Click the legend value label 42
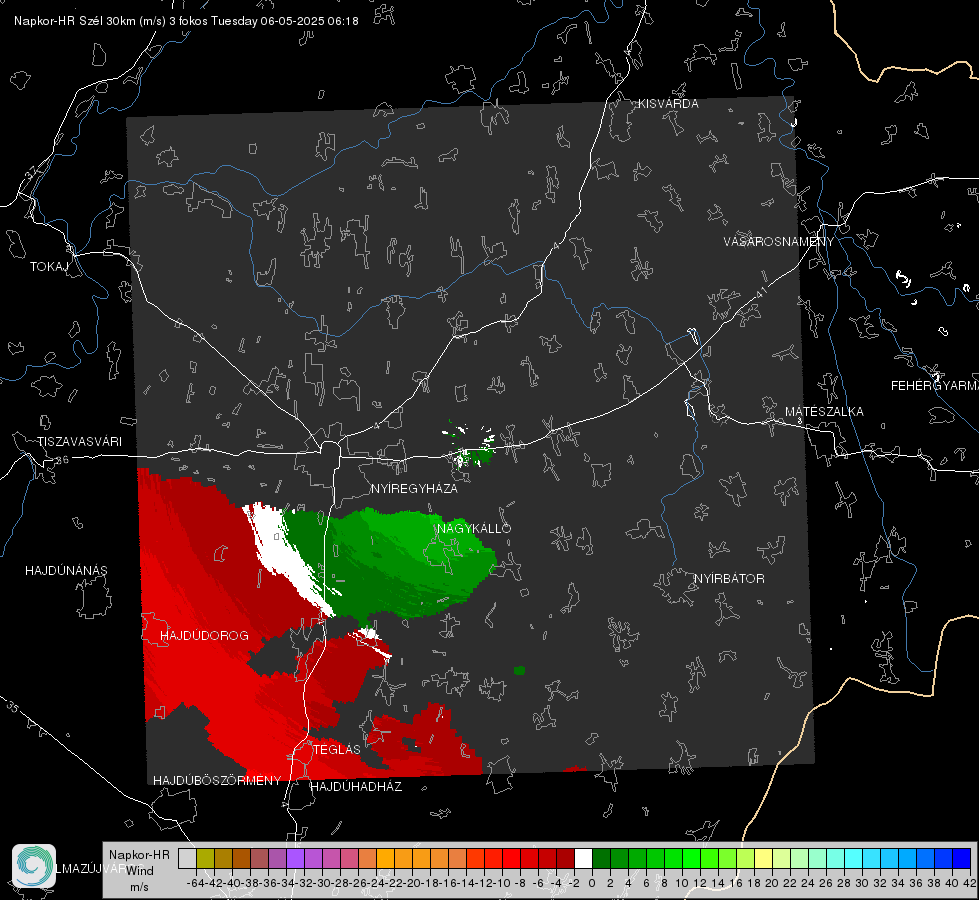 (x=970, y=883)
